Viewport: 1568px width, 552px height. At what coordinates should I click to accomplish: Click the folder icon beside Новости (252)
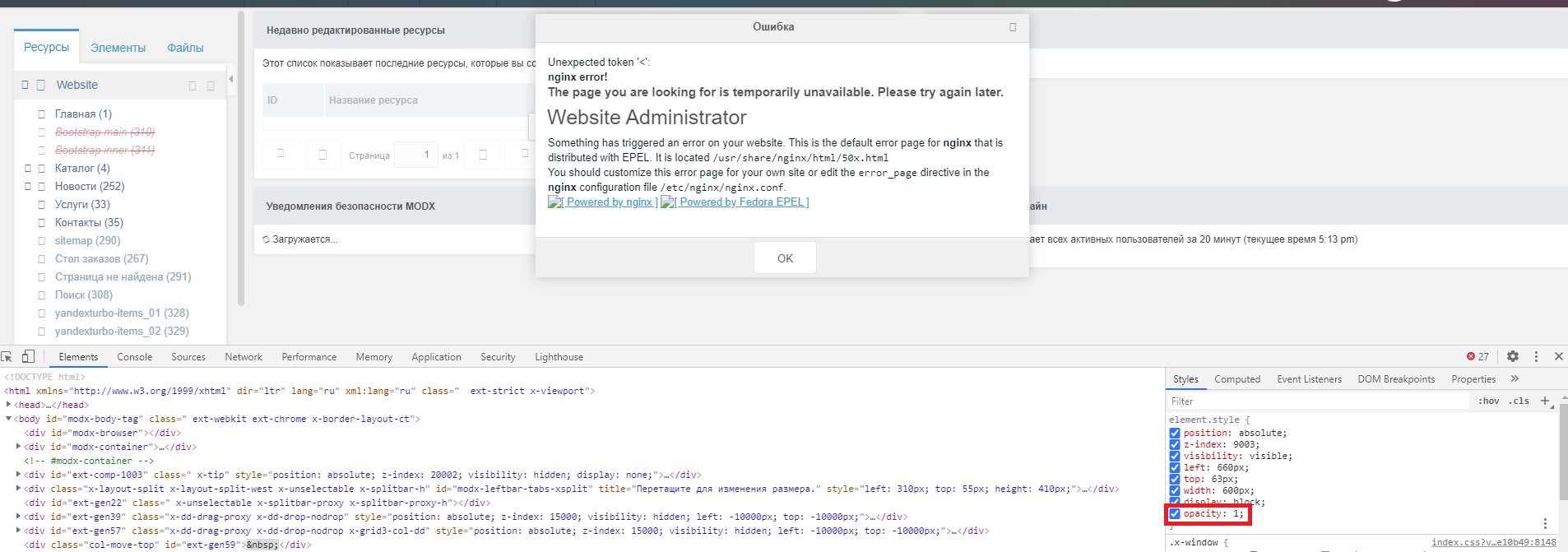(x=41, y=187)
